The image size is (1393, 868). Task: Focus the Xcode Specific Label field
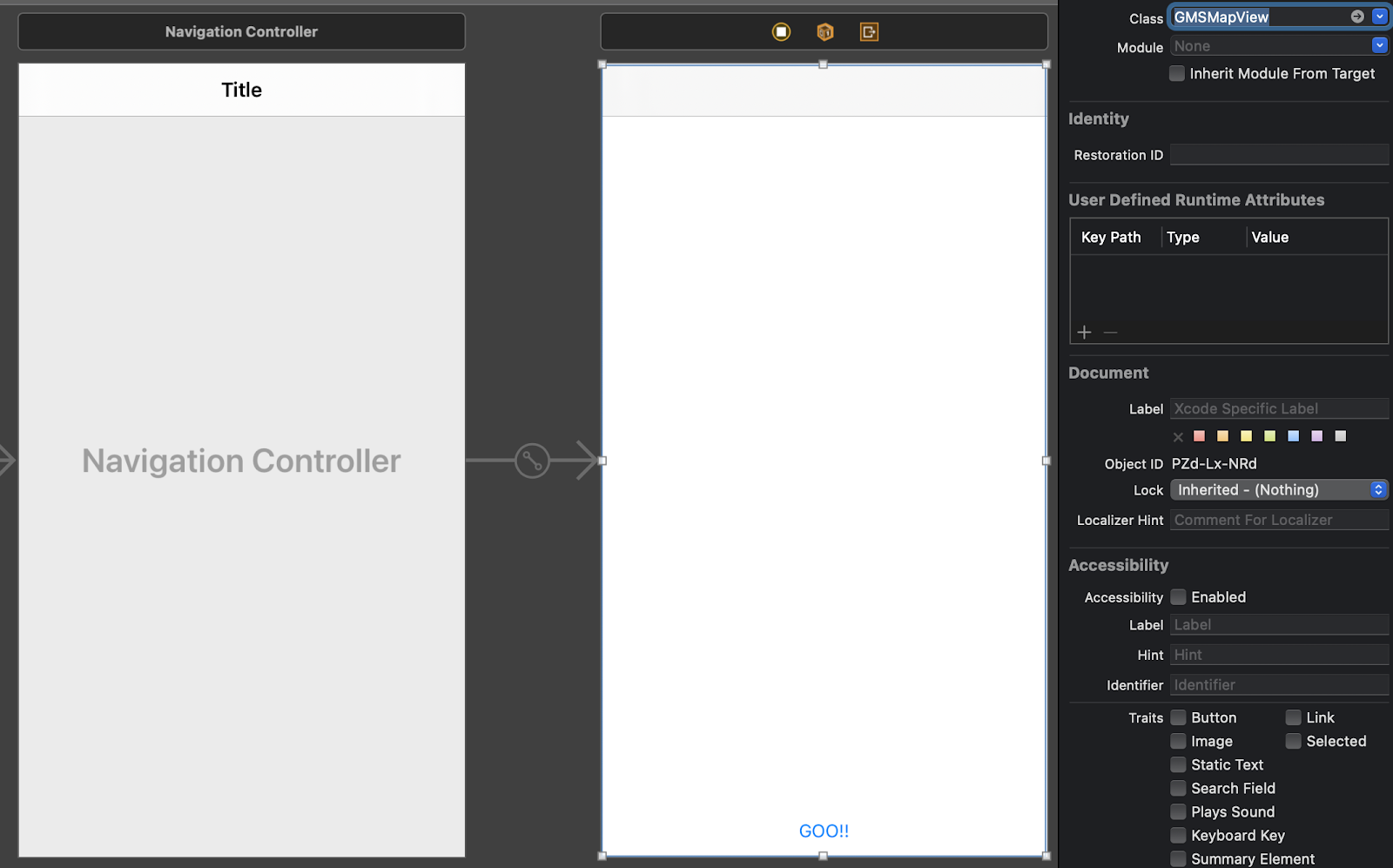pos(1279,408)
